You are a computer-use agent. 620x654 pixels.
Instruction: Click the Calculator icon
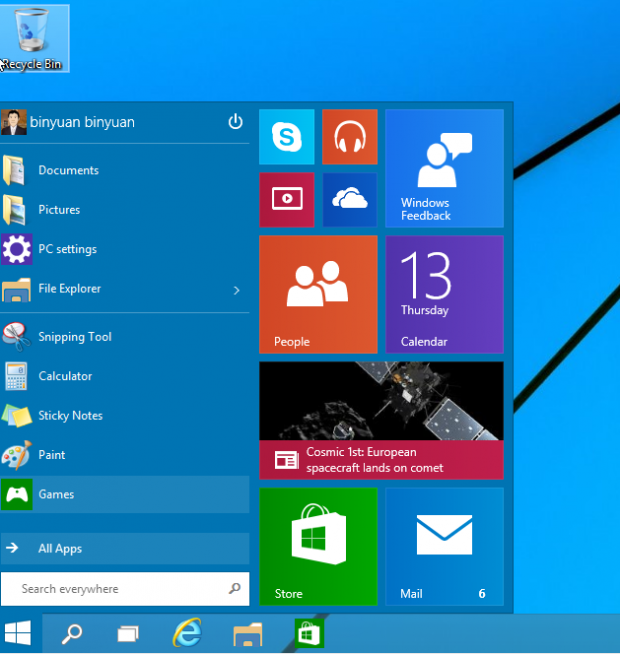tap(16, 376)
